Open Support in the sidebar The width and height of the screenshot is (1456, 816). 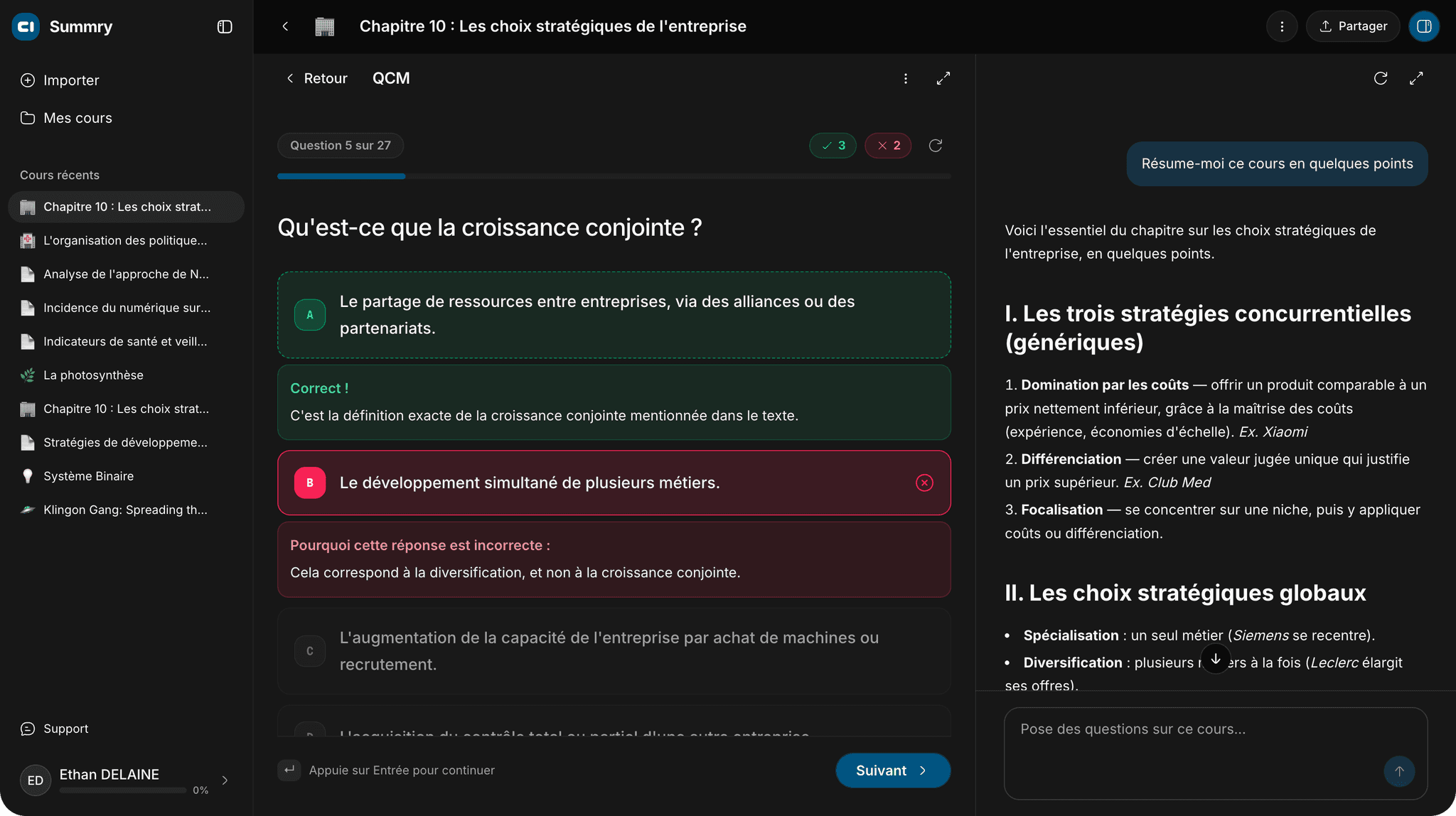(x=55, y=729)
